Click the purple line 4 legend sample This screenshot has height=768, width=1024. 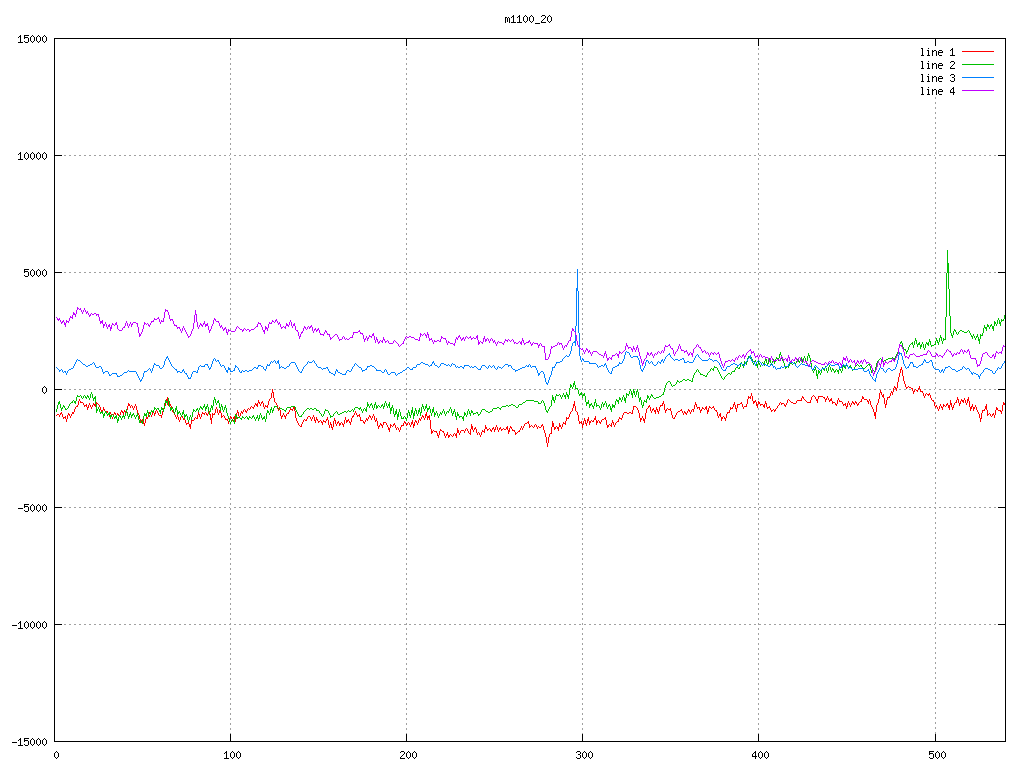tap(979, 91)
